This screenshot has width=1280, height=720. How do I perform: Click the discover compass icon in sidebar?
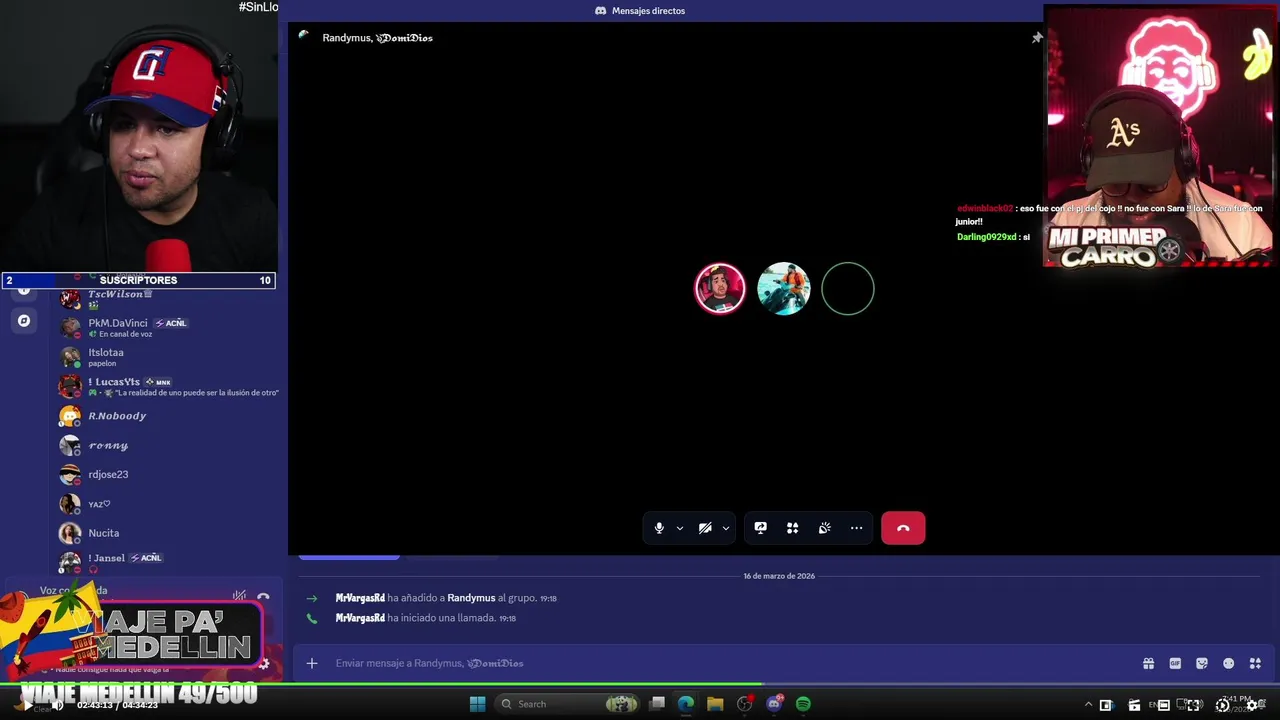click(x=24, y=321)
